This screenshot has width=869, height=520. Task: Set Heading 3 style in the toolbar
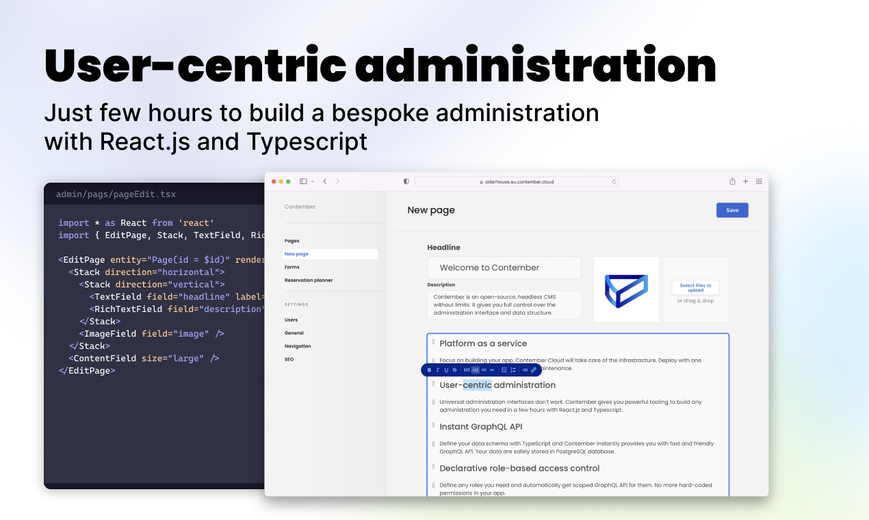click(x=484, y=370)
